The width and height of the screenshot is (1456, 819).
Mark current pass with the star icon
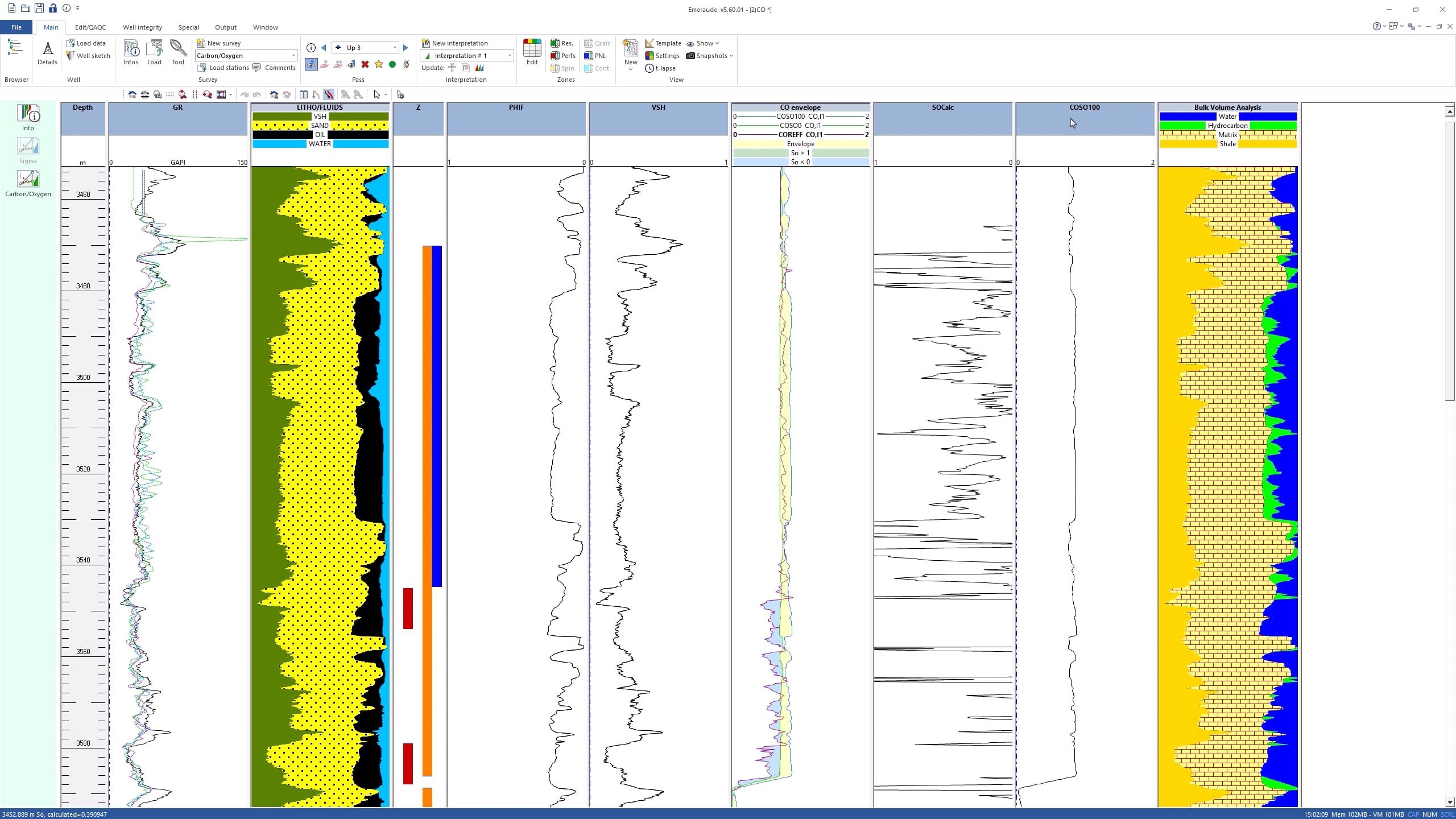(x=379, y=64)
